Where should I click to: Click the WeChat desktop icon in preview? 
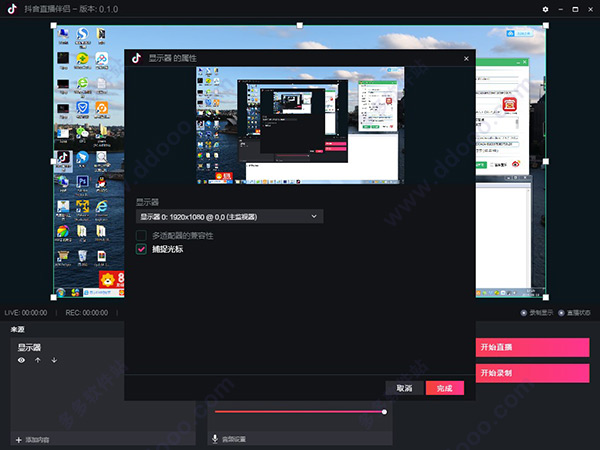82,134
